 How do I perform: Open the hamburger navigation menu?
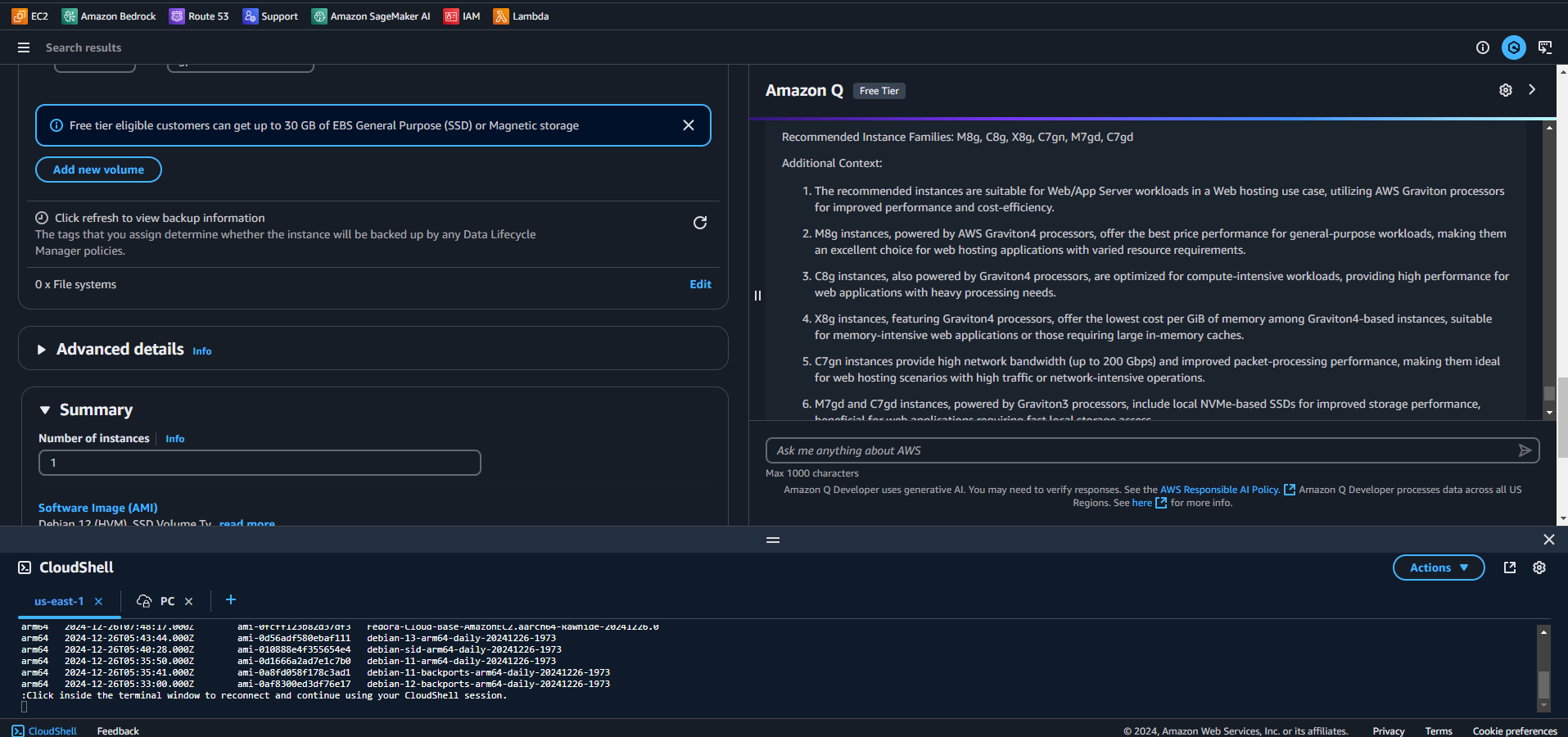pyautogui.click(x=24, y=47)
